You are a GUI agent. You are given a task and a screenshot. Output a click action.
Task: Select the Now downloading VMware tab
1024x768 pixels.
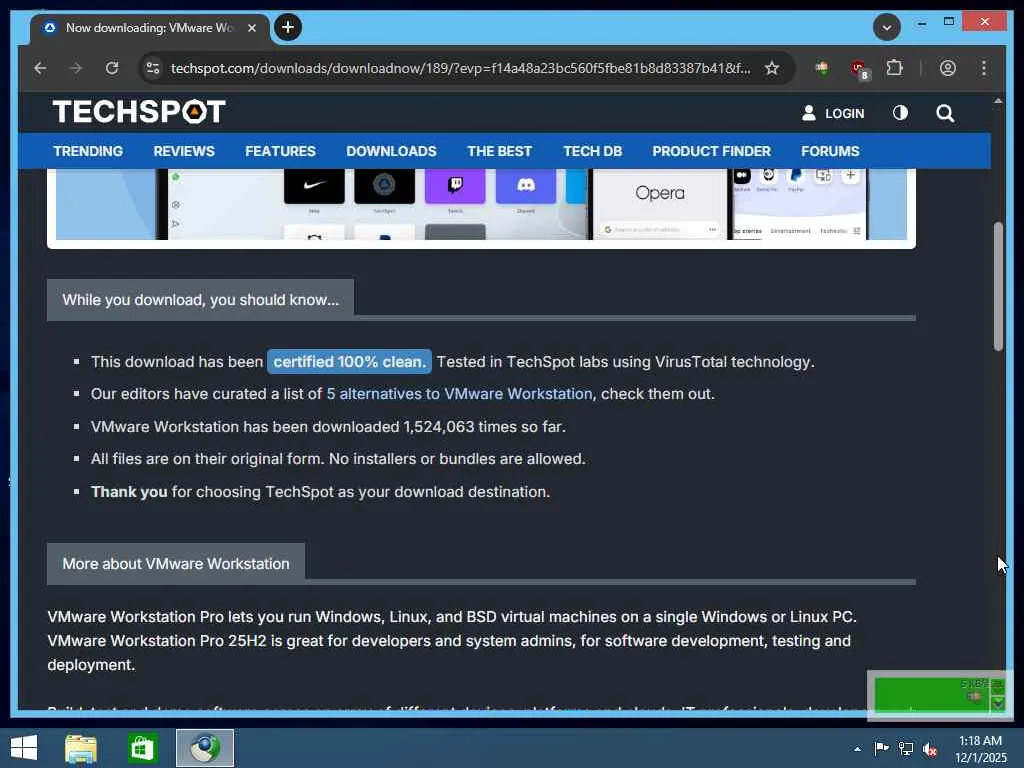tap(149, 28)
